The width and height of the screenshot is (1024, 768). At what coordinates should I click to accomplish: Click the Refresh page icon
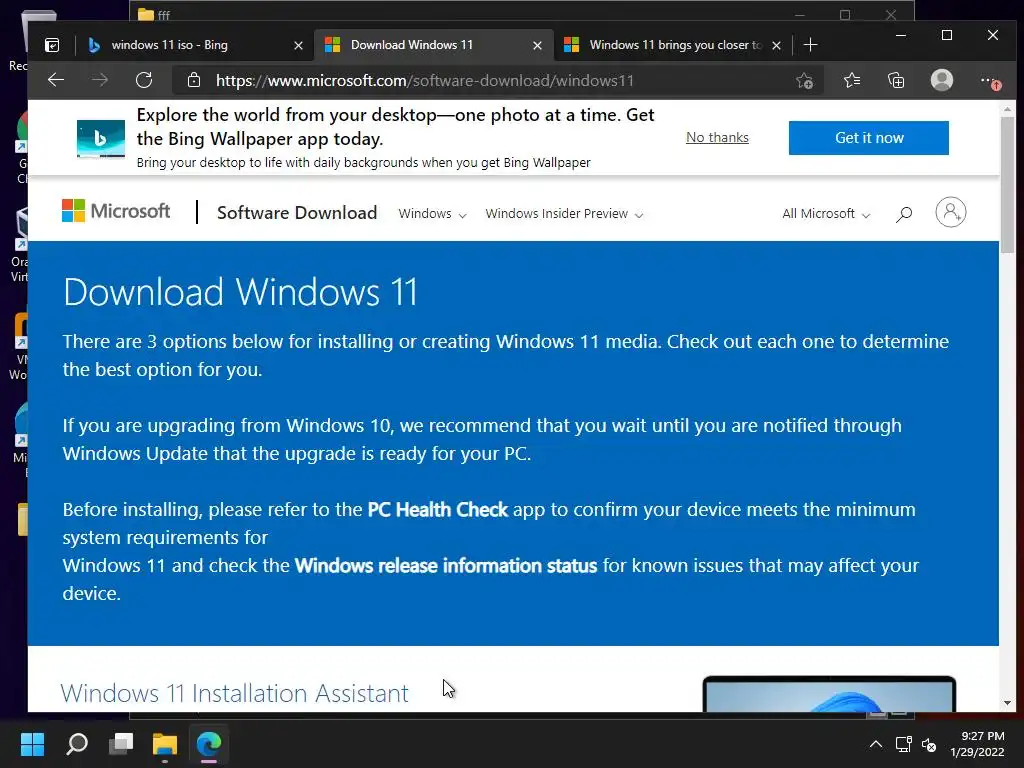(x=144, y=80)
